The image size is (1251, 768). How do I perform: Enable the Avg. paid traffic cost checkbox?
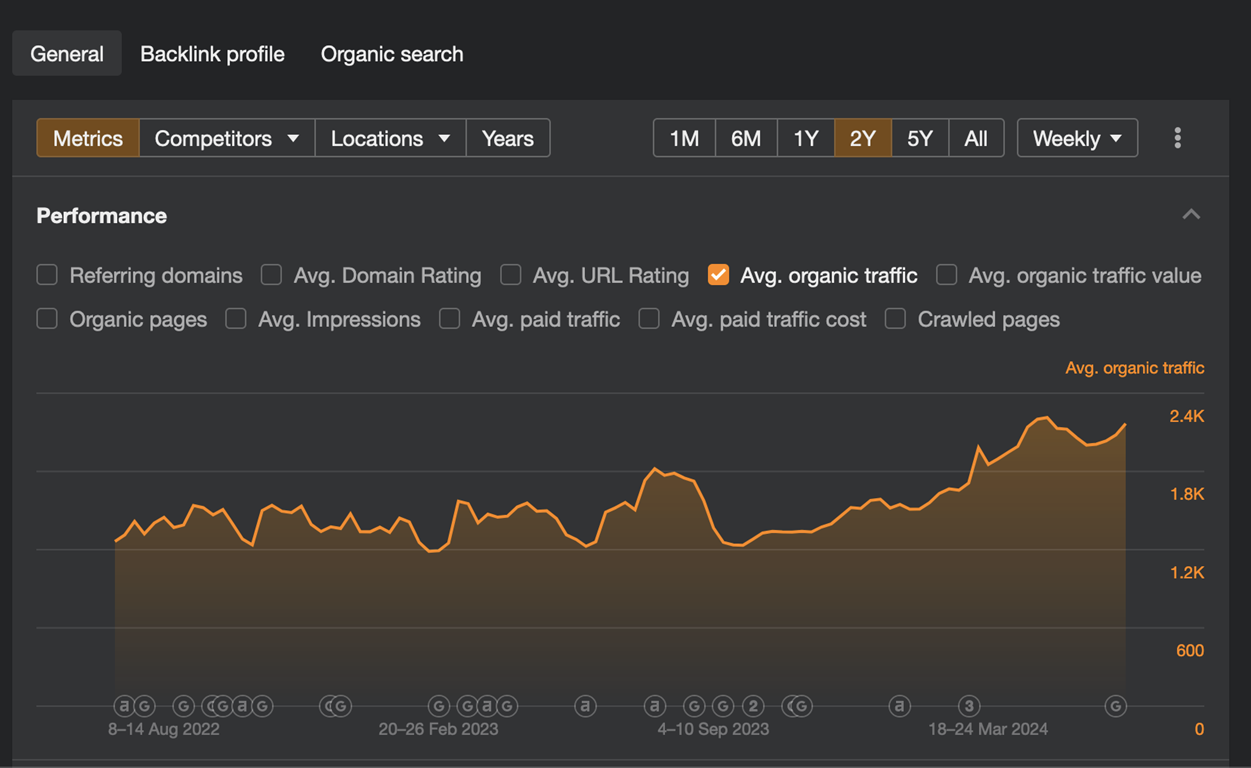tap(649, 319)
